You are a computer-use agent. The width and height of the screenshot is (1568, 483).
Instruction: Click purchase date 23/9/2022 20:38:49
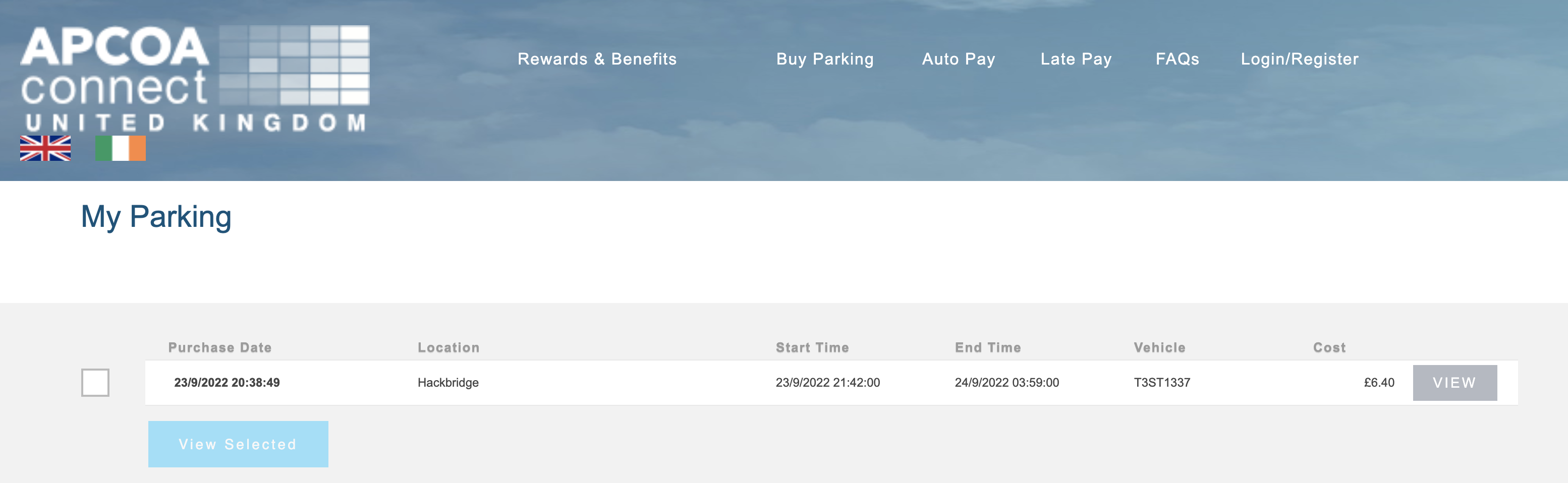[227, 383]
